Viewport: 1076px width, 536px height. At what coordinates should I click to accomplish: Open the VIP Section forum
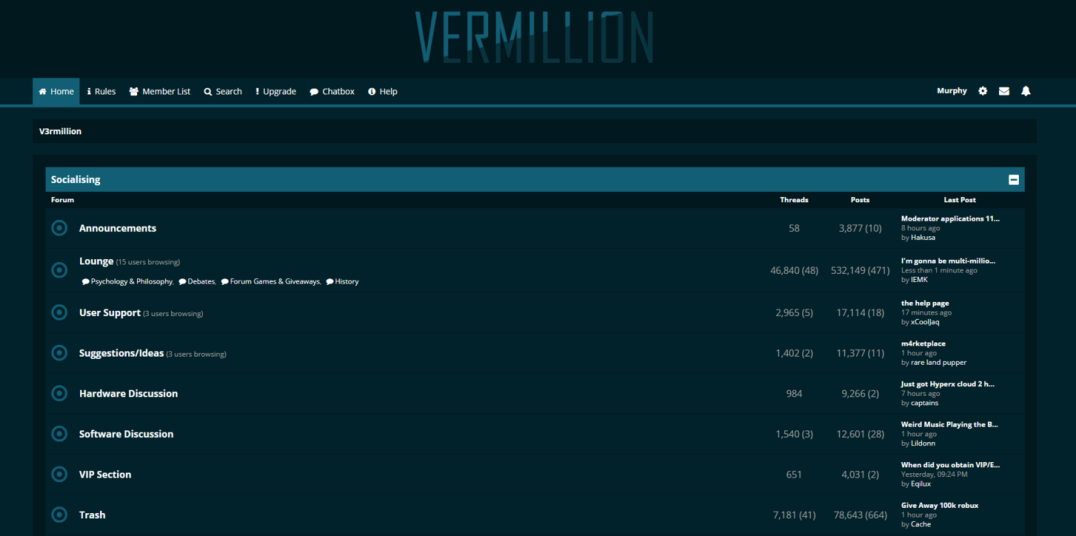[x=105, y=474]
